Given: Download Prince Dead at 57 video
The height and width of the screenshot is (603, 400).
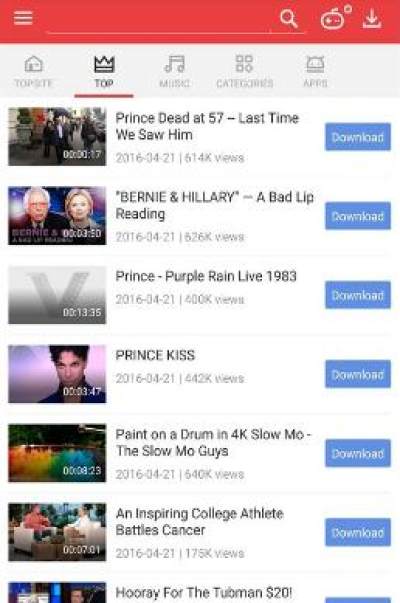Looking at the screenshot, I should pos(358,137).
